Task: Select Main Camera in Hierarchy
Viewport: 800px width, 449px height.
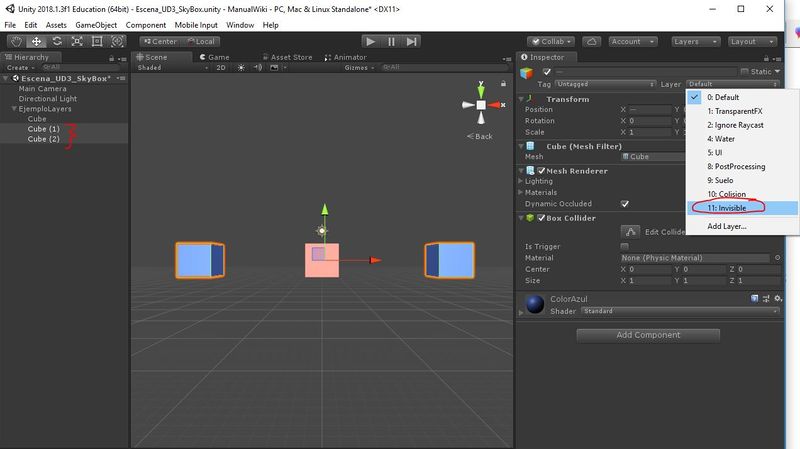Action: [42, 88]
